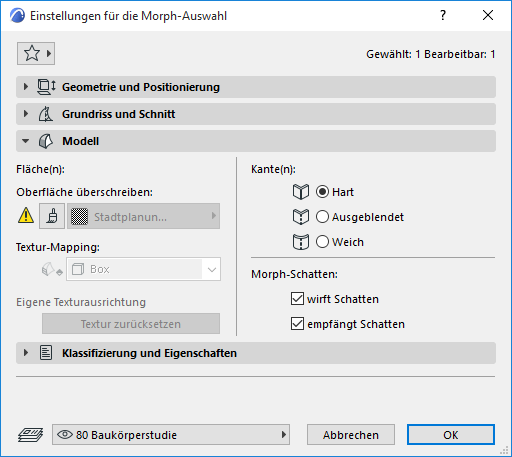Click the Grundriss und Schnitt panel icon
Screen dimensions: 512x457
(x=46, y=114)
